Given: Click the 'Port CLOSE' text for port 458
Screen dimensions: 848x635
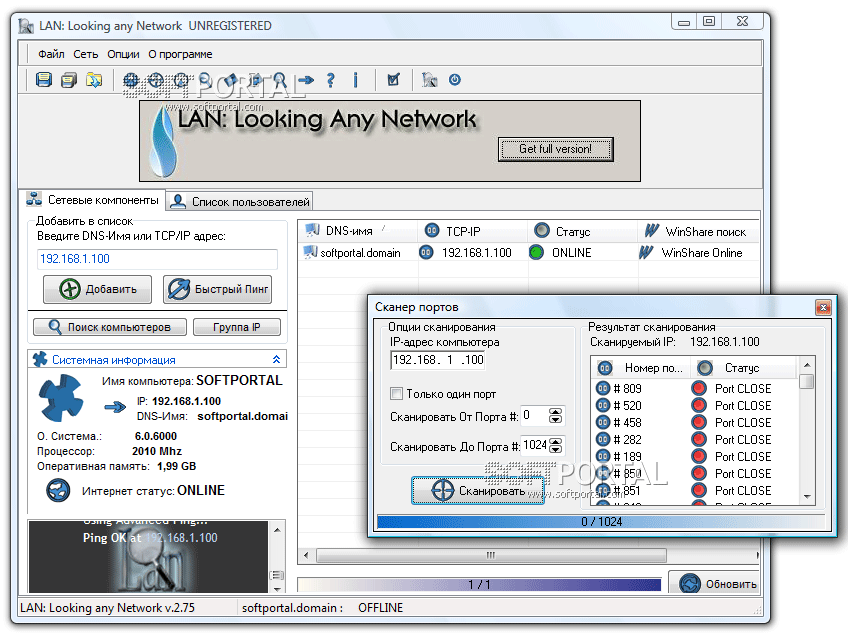Looking at the screenshot, I should point(743,422).
